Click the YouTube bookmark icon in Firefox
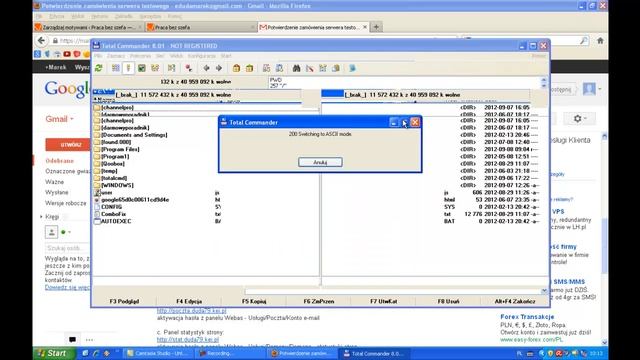The width and height of the screenshot is (640, 360). (67, 54)
